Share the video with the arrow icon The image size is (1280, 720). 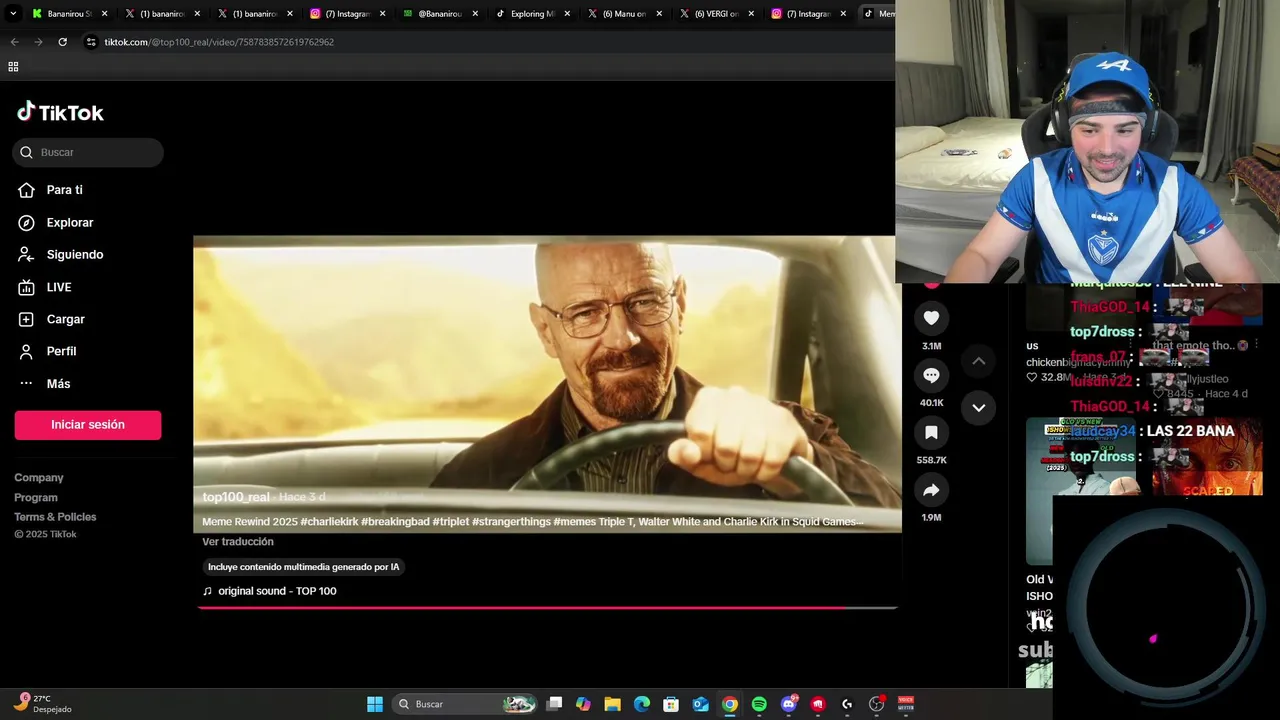point(931,490)
